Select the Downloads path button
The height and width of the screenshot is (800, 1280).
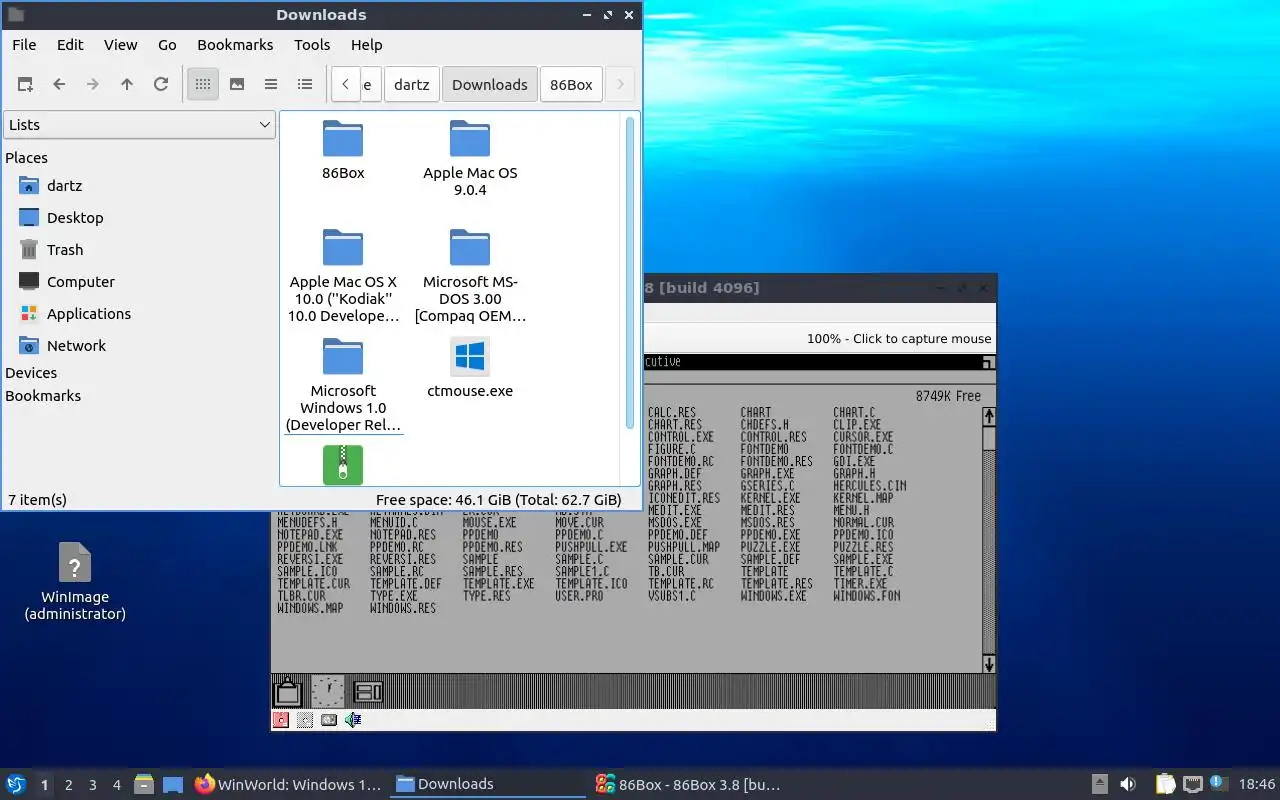490,85
